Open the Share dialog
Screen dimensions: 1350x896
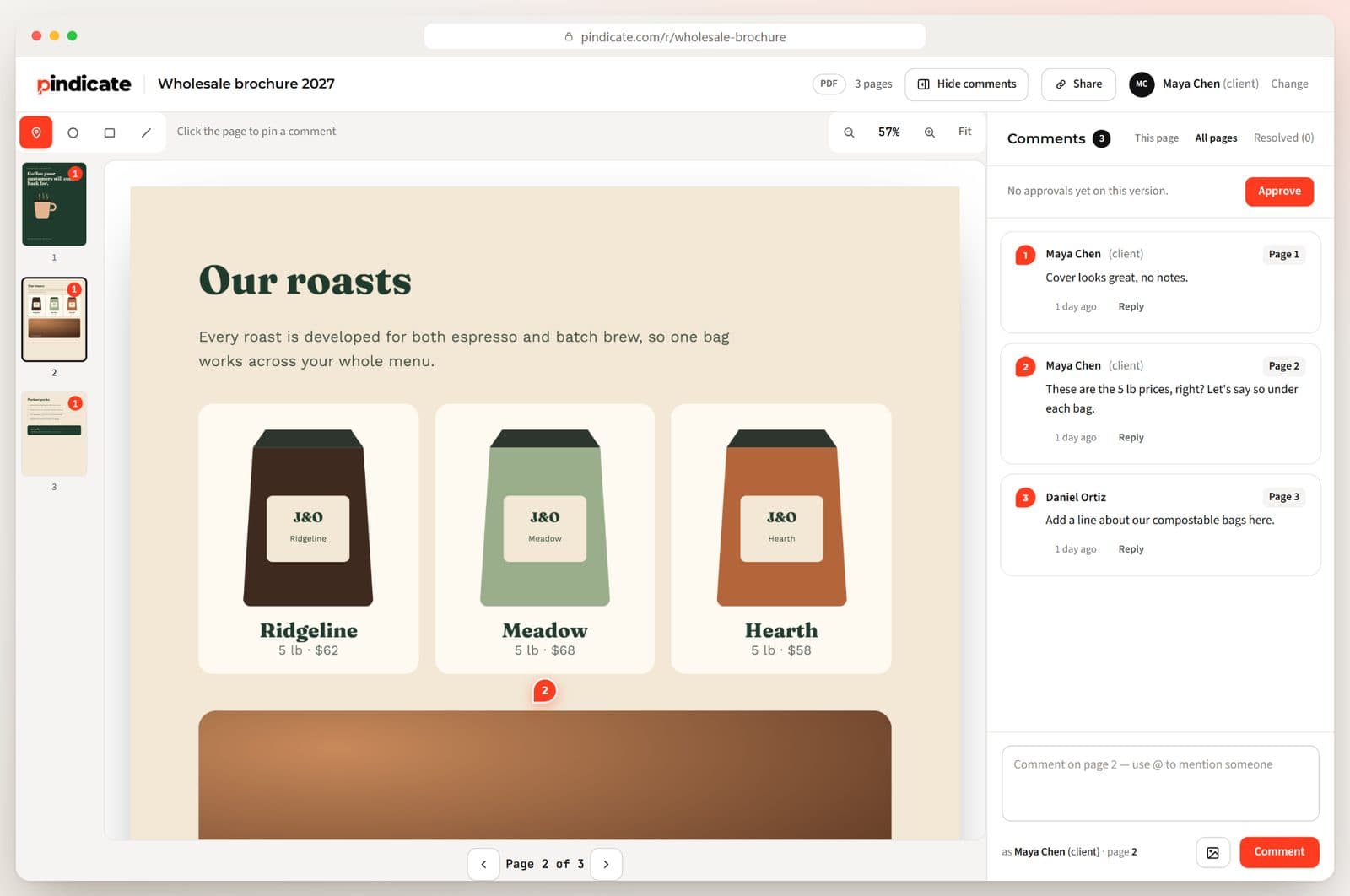click(1078, 84)
